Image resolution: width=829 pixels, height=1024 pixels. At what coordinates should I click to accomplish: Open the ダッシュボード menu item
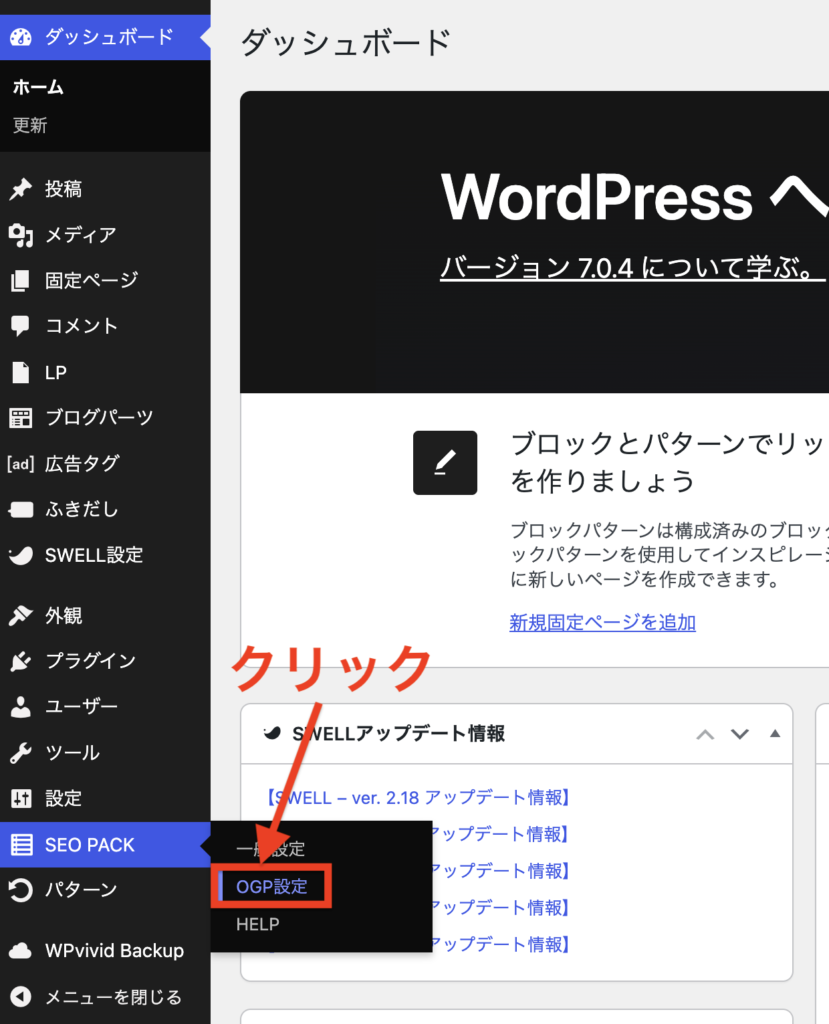[105, 37]
